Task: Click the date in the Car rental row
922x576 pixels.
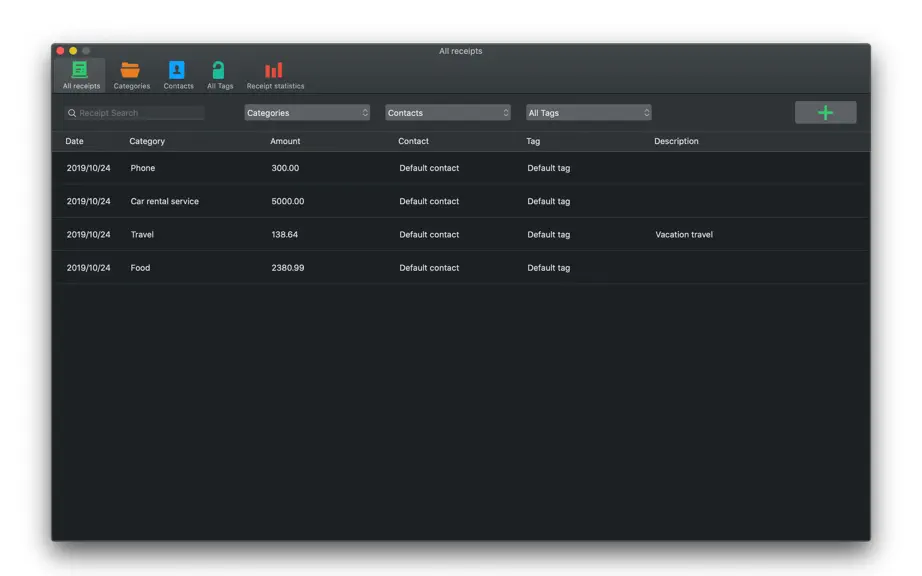Action: pyautogui.click(x=88, y=201)
